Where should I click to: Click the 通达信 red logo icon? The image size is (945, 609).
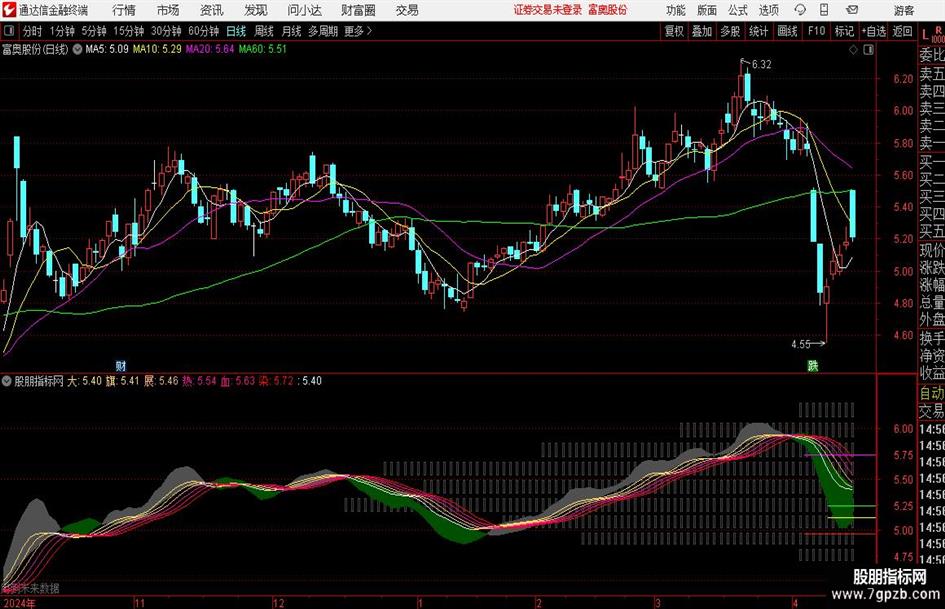pyautogui.click(x=9, y=10)
